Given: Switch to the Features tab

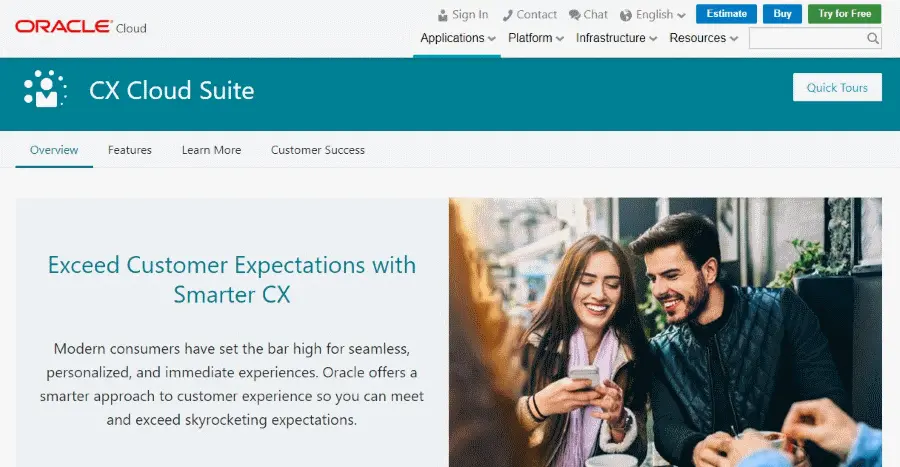Looking at the screenshot, I should 130,150.
